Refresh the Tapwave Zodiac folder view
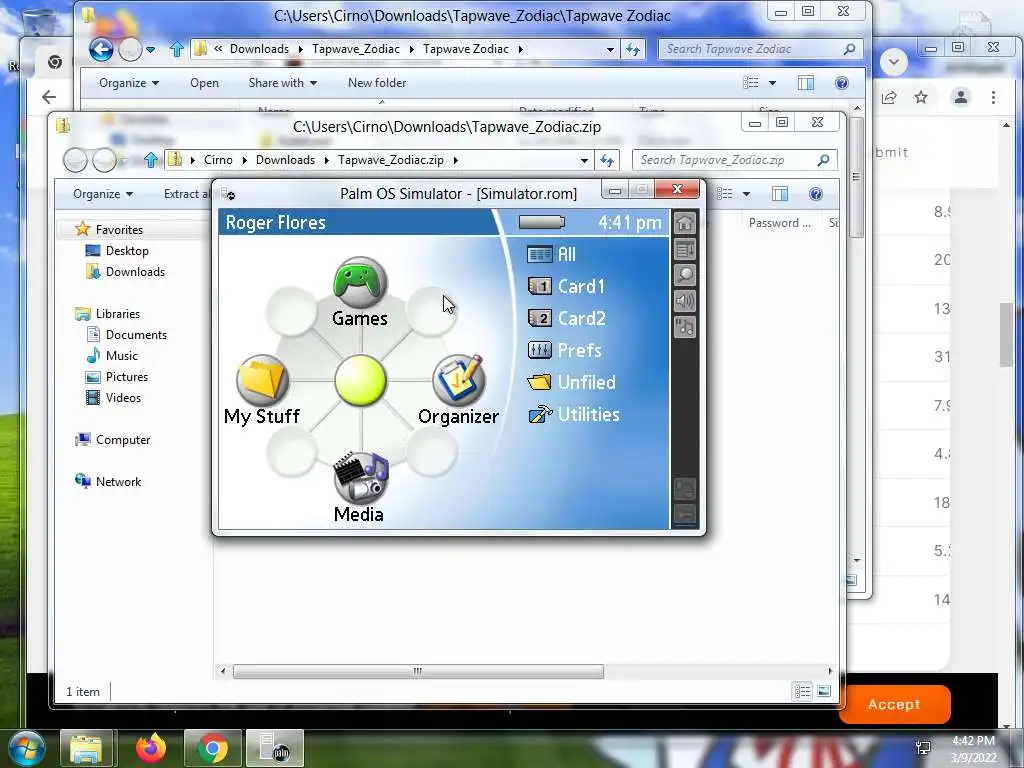This screenshot has width=1024, height=768. tap(633, 49)
